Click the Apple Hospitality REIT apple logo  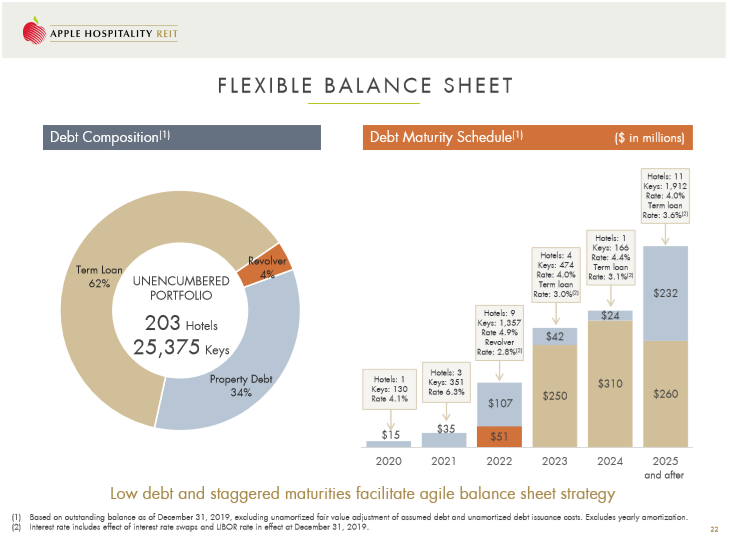33,31
